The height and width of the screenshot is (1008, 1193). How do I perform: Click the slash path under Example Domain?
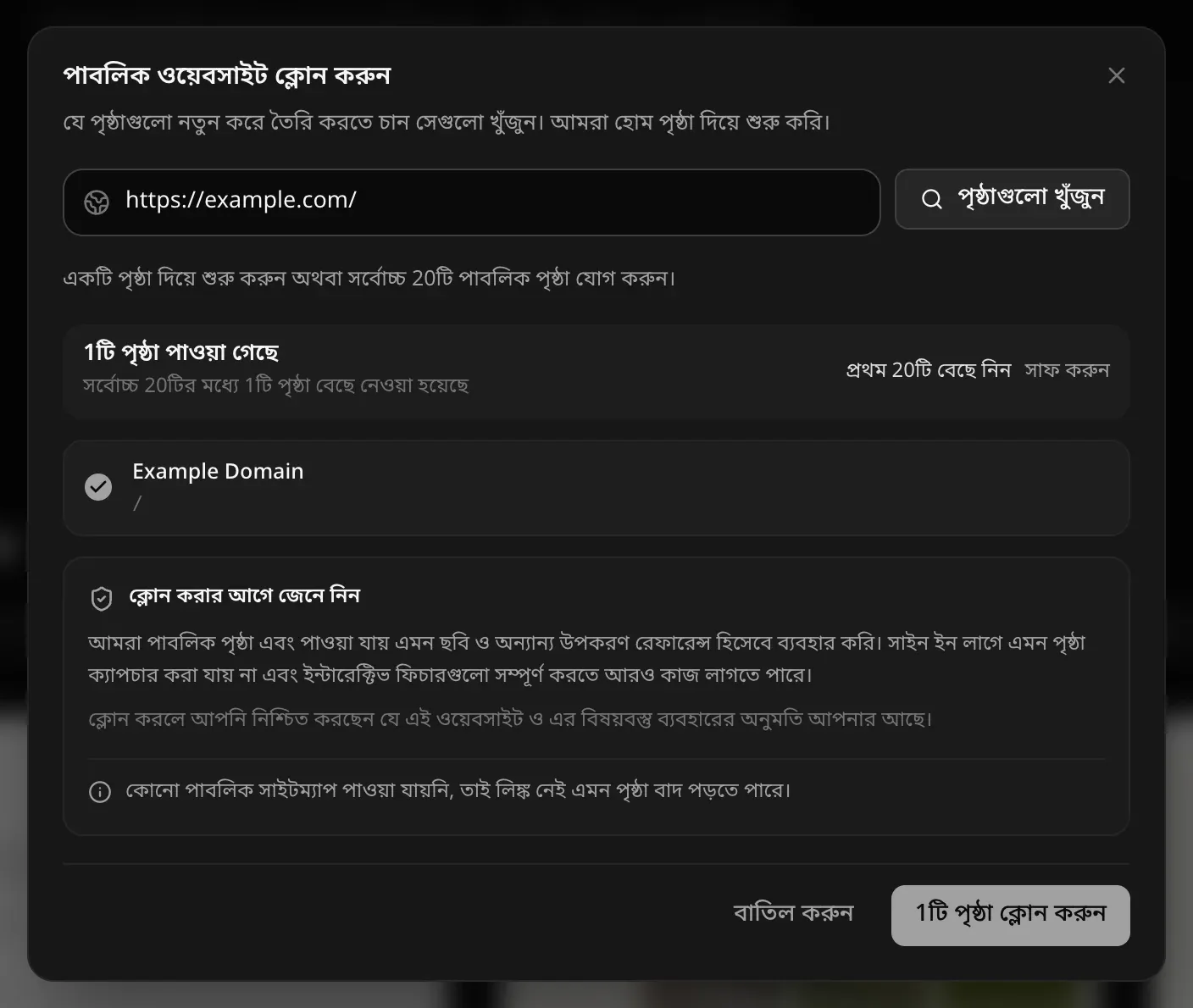pos(137,503)
